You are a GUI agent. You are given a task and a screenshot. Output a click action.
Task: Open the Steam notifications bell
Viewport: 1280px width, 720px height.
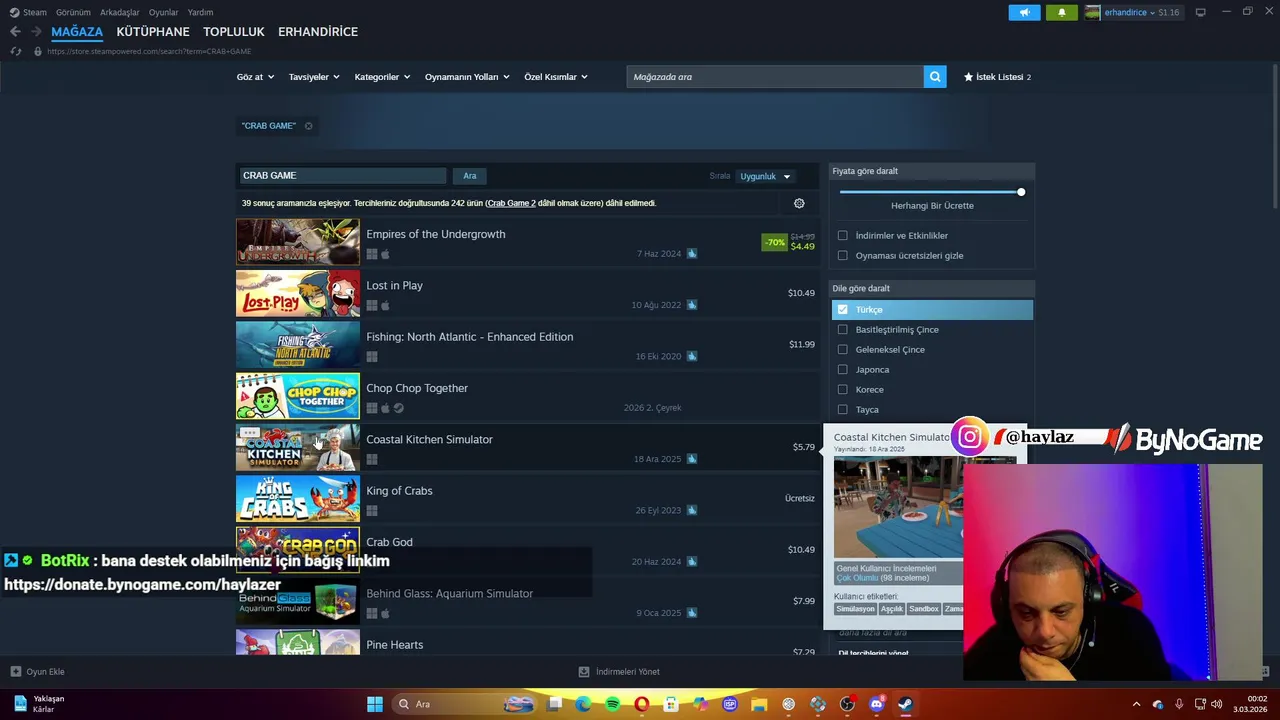(x=1061, y=12)
